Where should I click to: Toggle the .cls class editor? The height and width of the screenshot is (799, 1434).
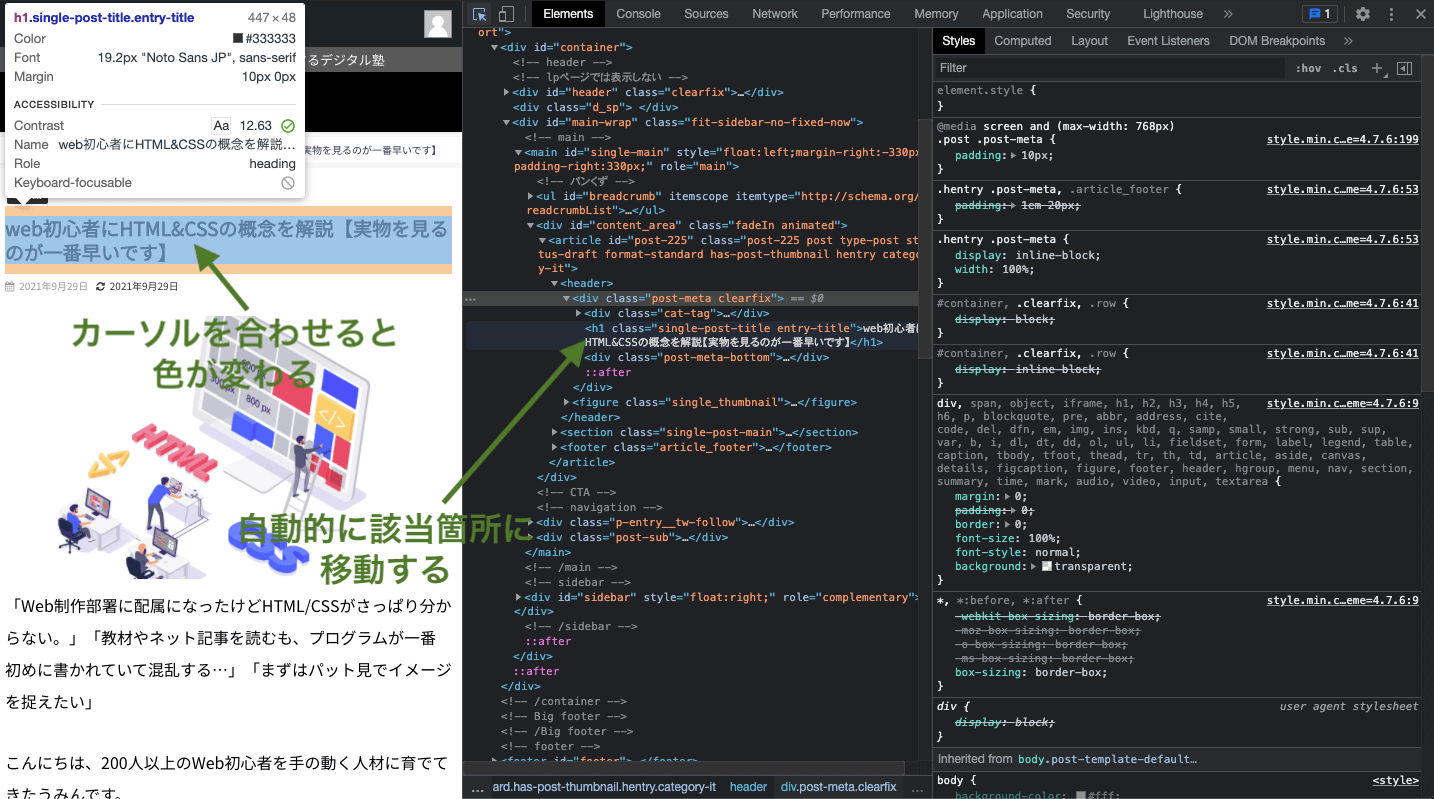click(x=1346, y=68)
